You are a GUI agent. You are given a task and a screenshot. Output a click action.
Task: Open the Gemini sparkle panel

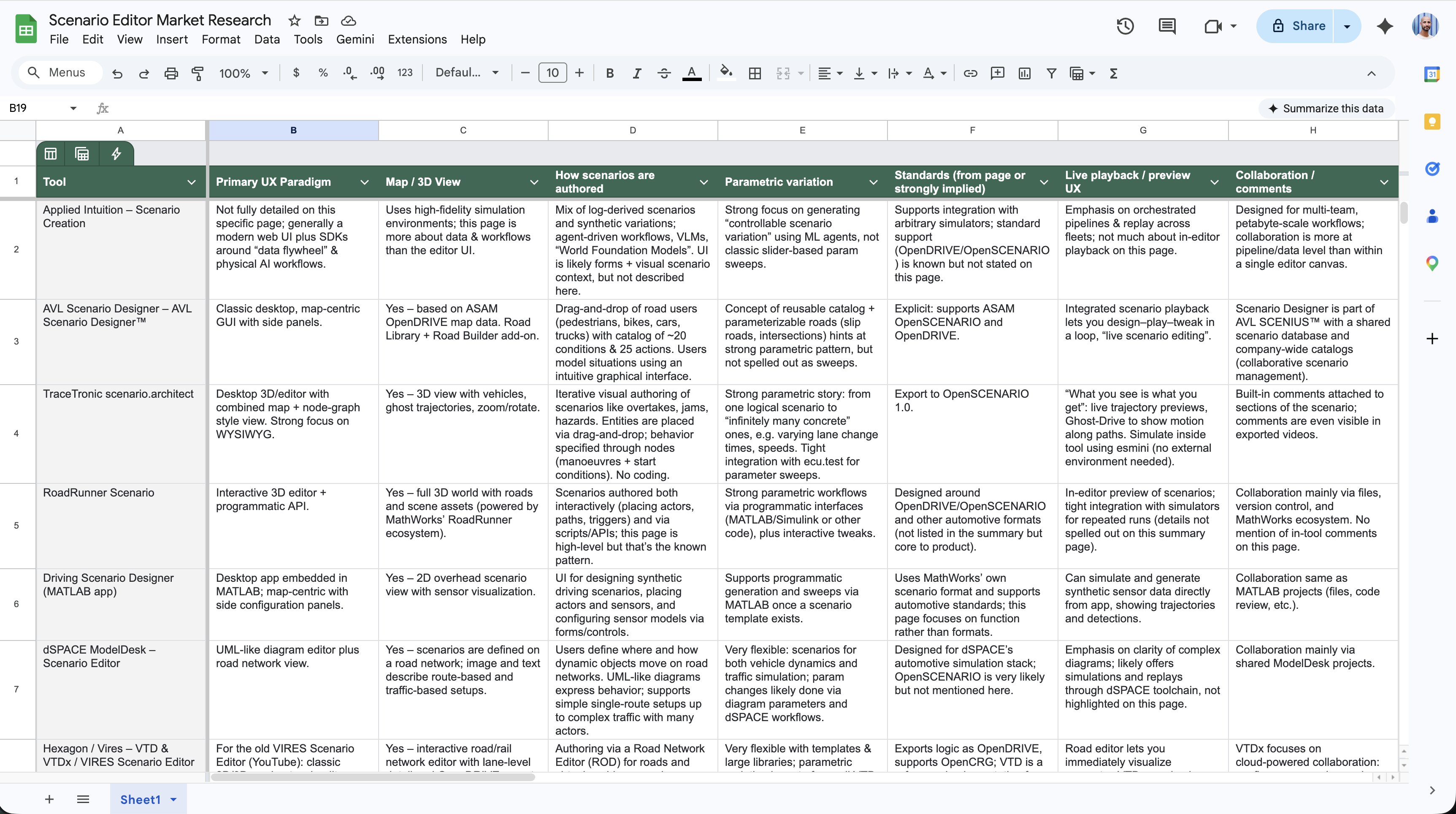(x=1385, y=26)
